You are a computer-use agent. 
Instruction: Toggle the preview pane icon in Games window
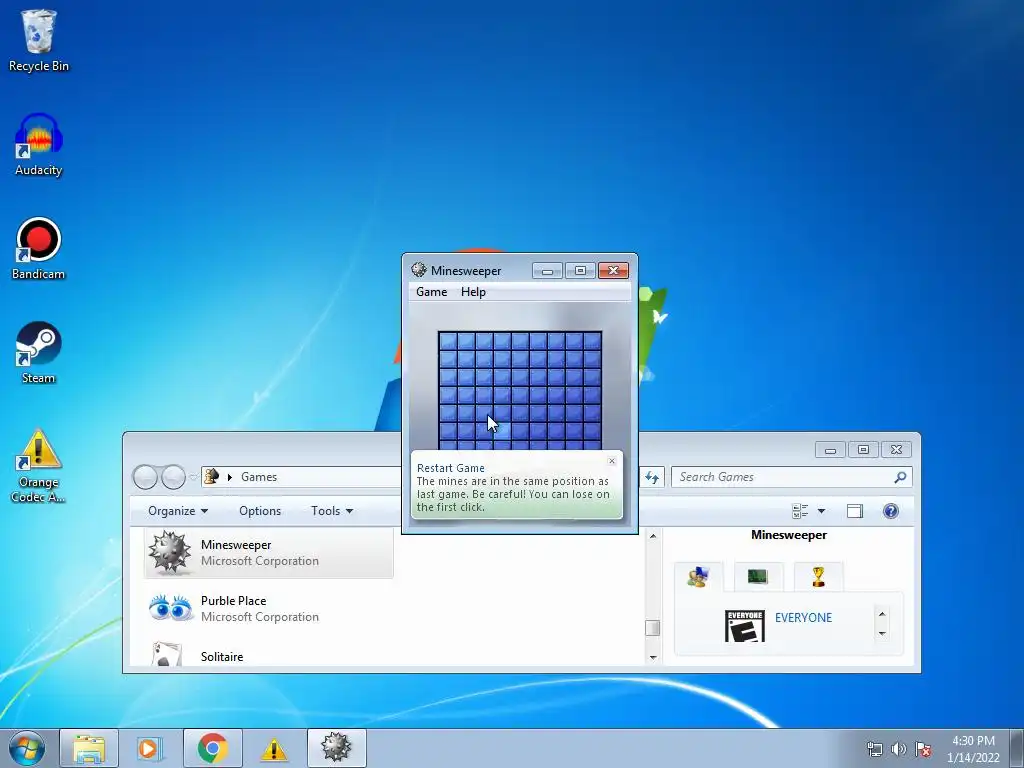(x=855, y=511)
